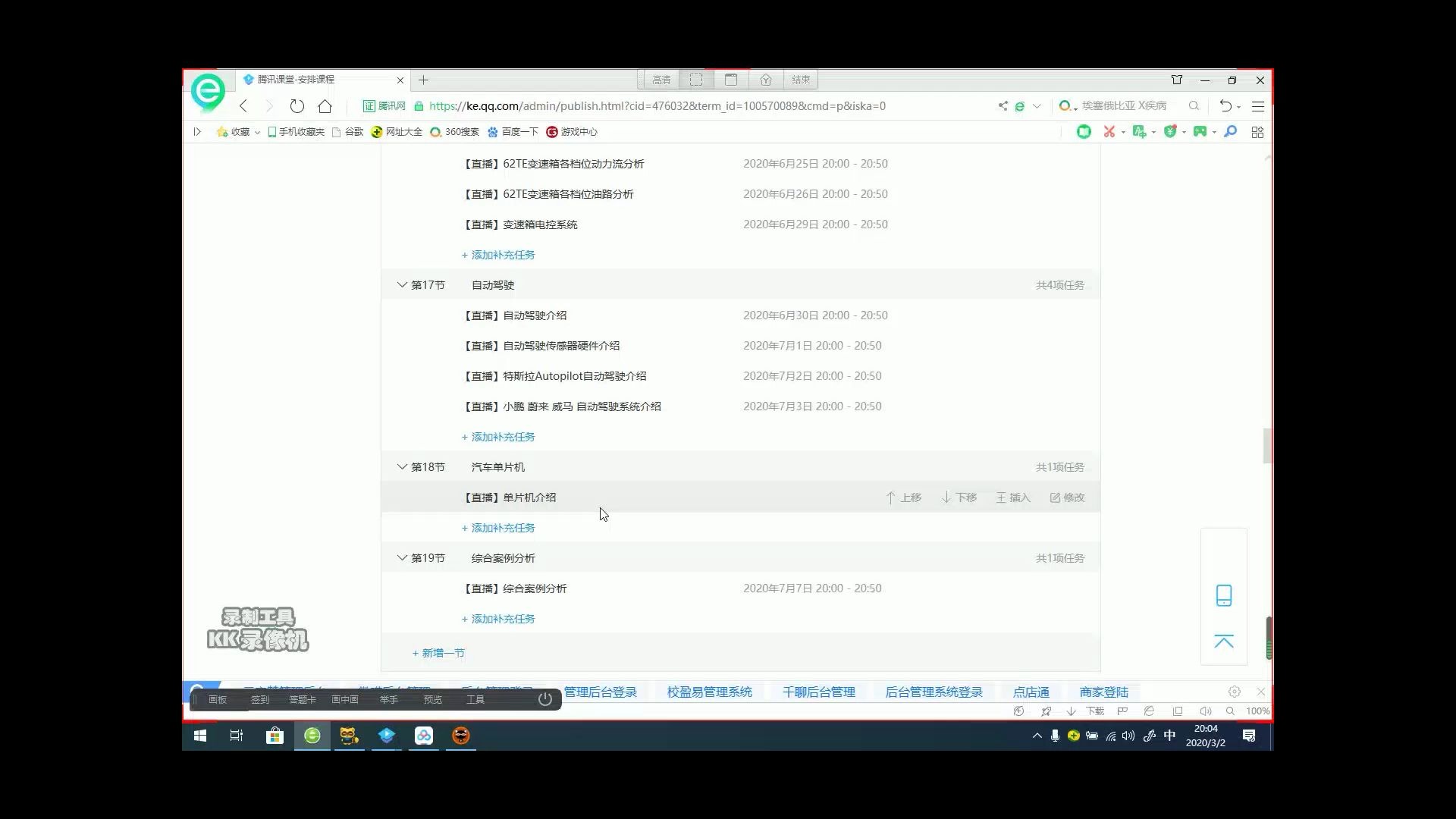Collapse section 第18节 汽车单片机
The height and width of the screenshot is (819, 1456).
(402, 467)
